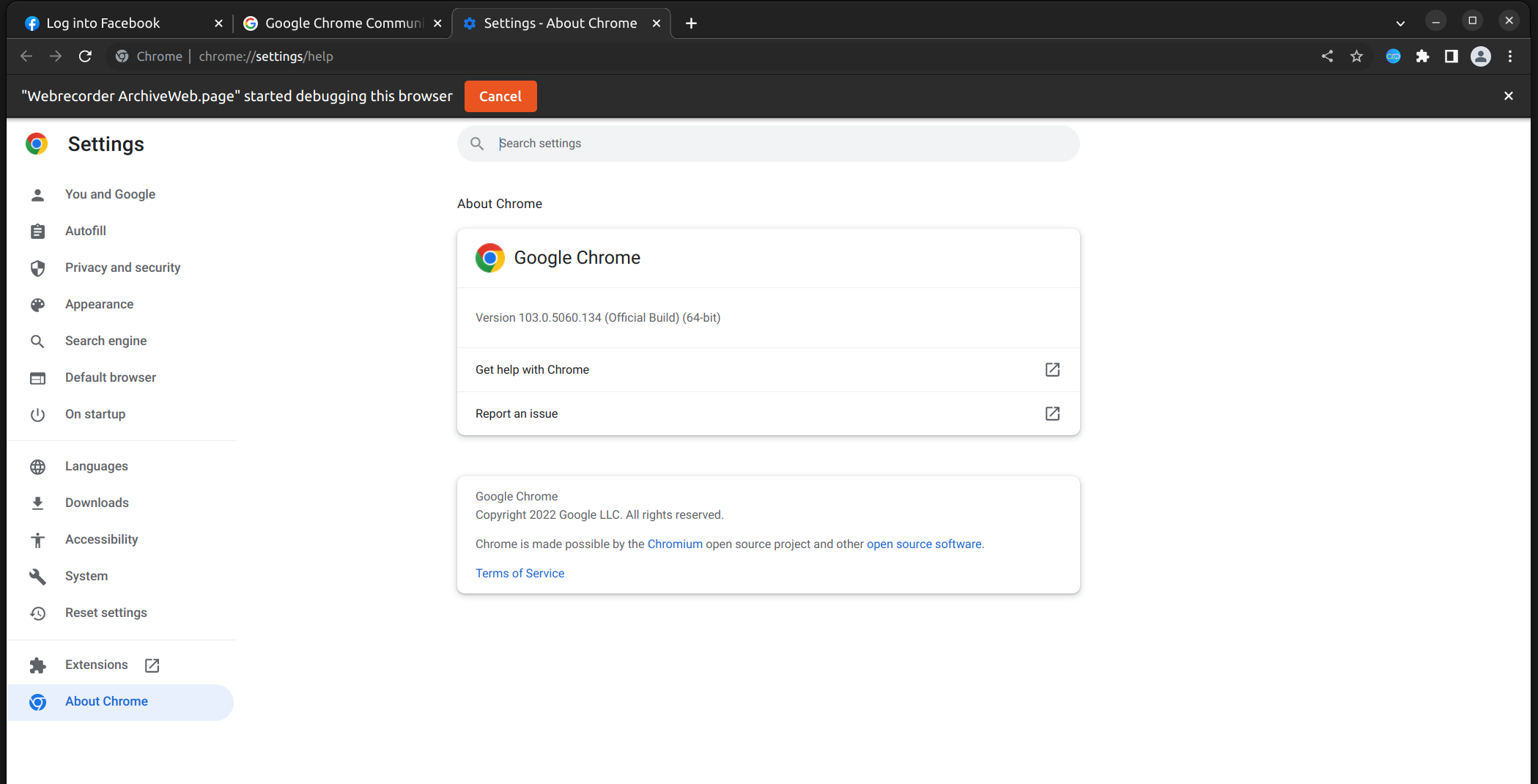Click the site info icon in address bar
This screenshot has height=784, width=1538.
(122, 56)
